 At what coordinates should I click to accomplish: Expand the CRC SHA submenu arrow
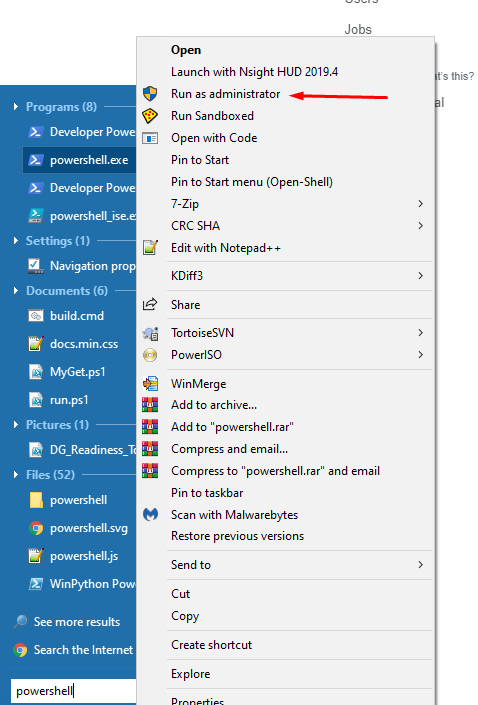click(x=420, y=226)
